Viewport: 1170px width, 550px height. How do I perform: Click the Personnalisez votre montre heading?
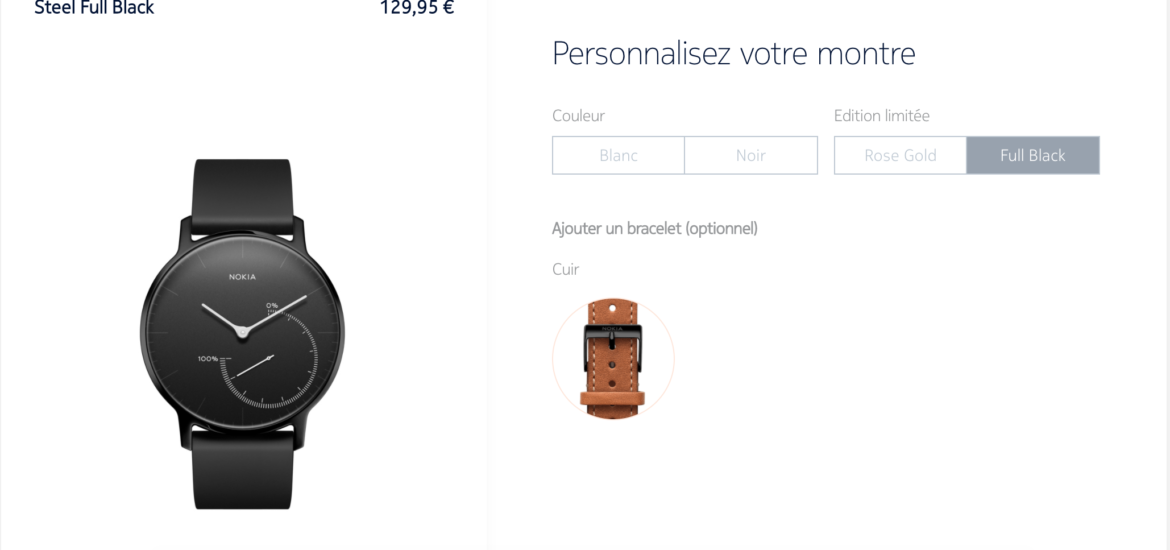[733, 54]
